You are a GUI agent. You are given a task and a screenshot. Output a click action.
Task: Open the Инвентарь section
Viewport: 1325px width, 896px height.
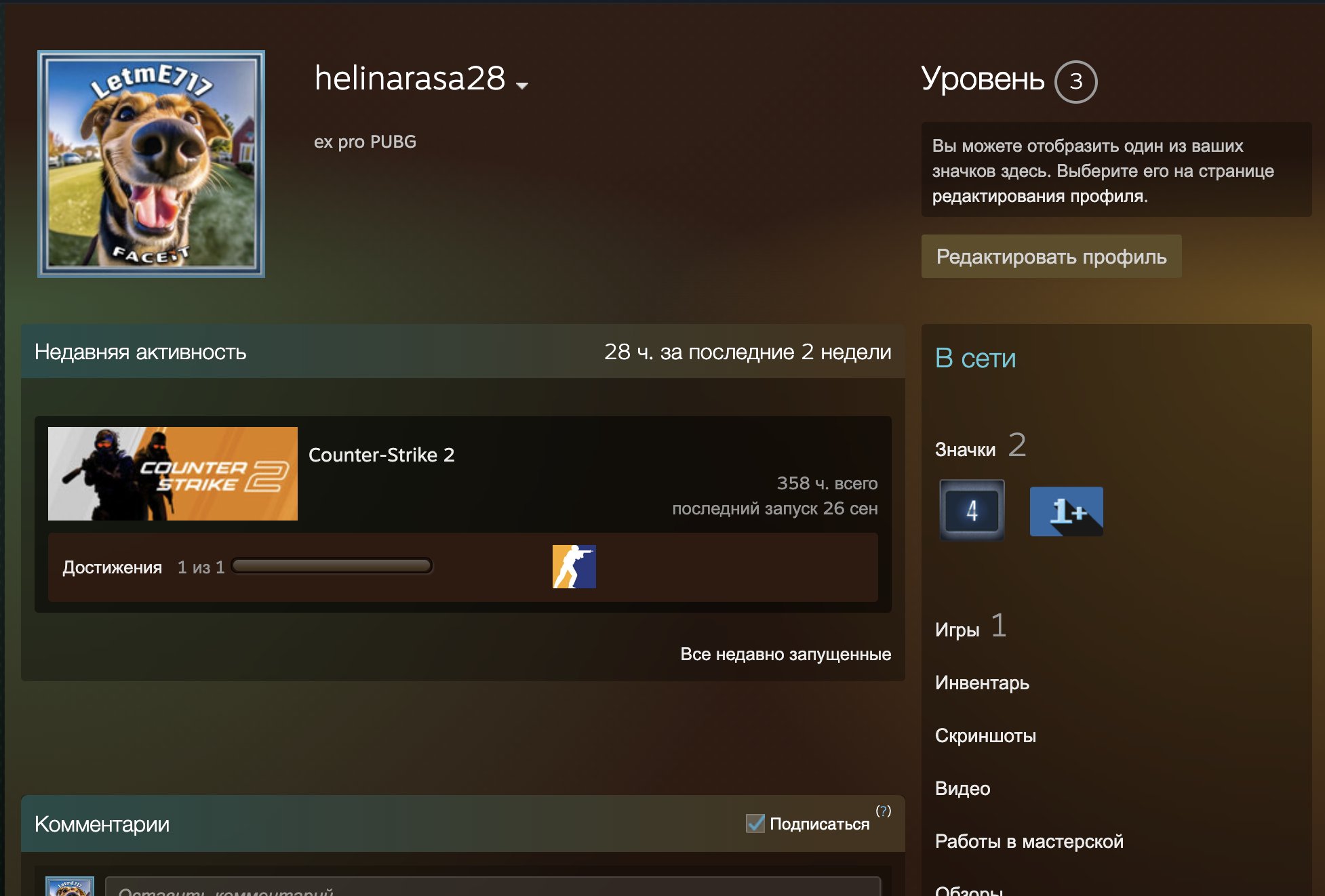tap(982, 683)
